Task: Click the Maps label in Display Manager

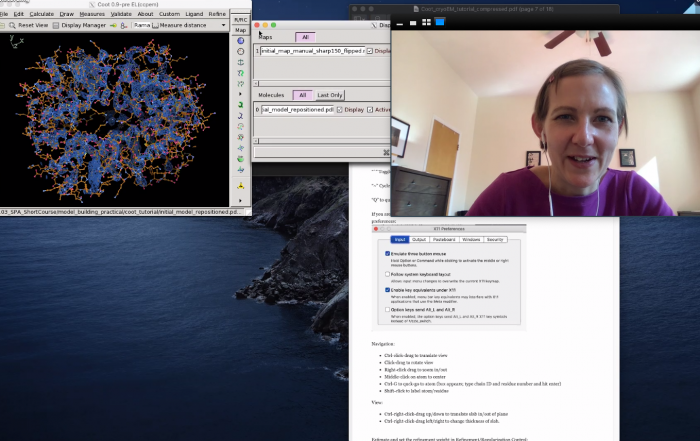Action: click(265, 37)
